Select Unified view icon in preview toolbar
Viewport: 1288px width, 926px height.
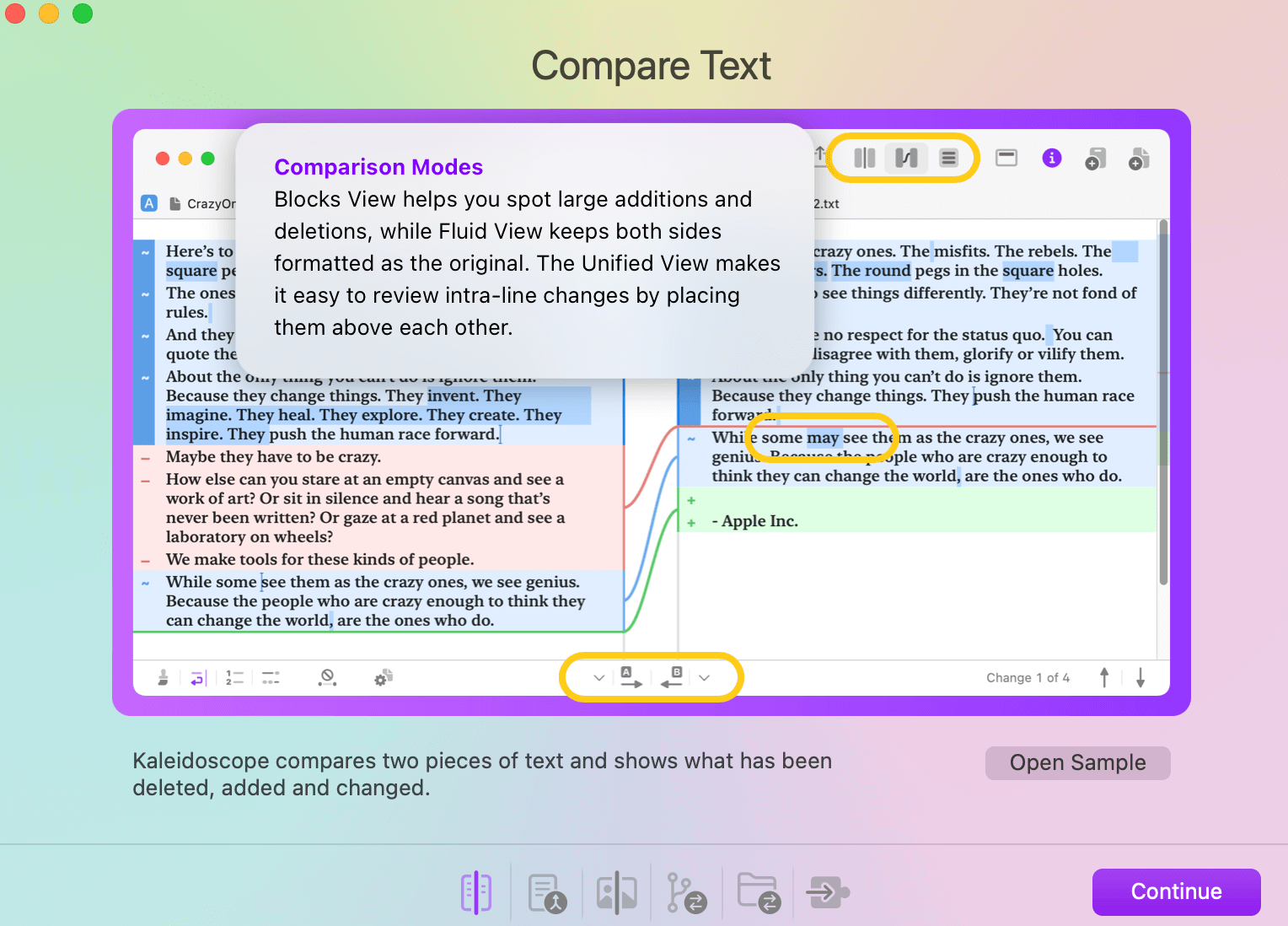pos(948,158)
